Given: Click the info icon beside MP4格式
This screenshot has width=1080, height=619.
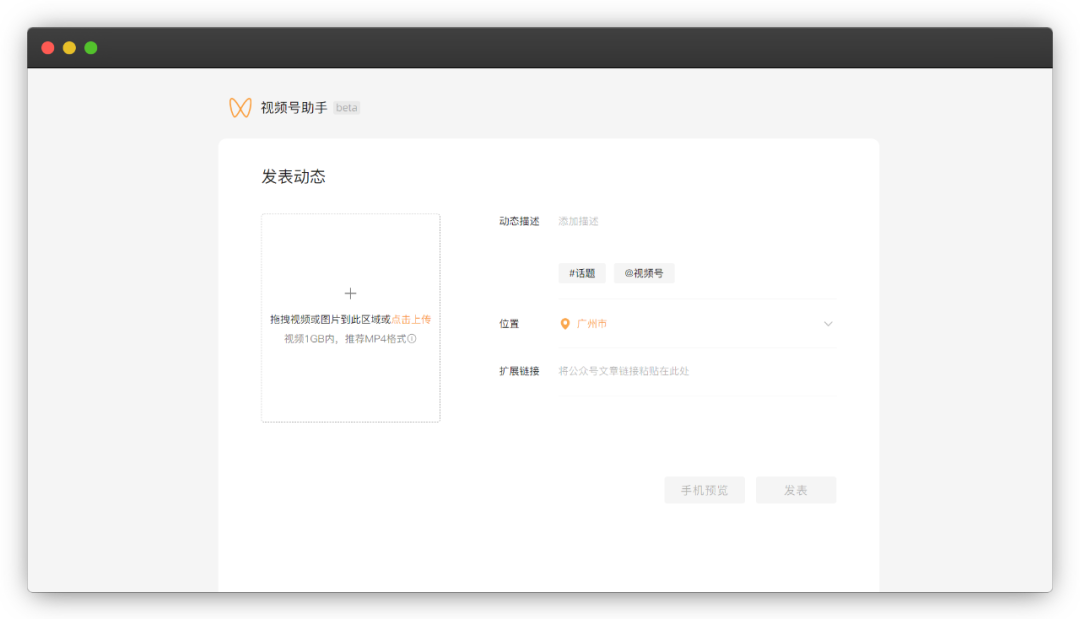Looking at the screenshot, I should 412,339.
